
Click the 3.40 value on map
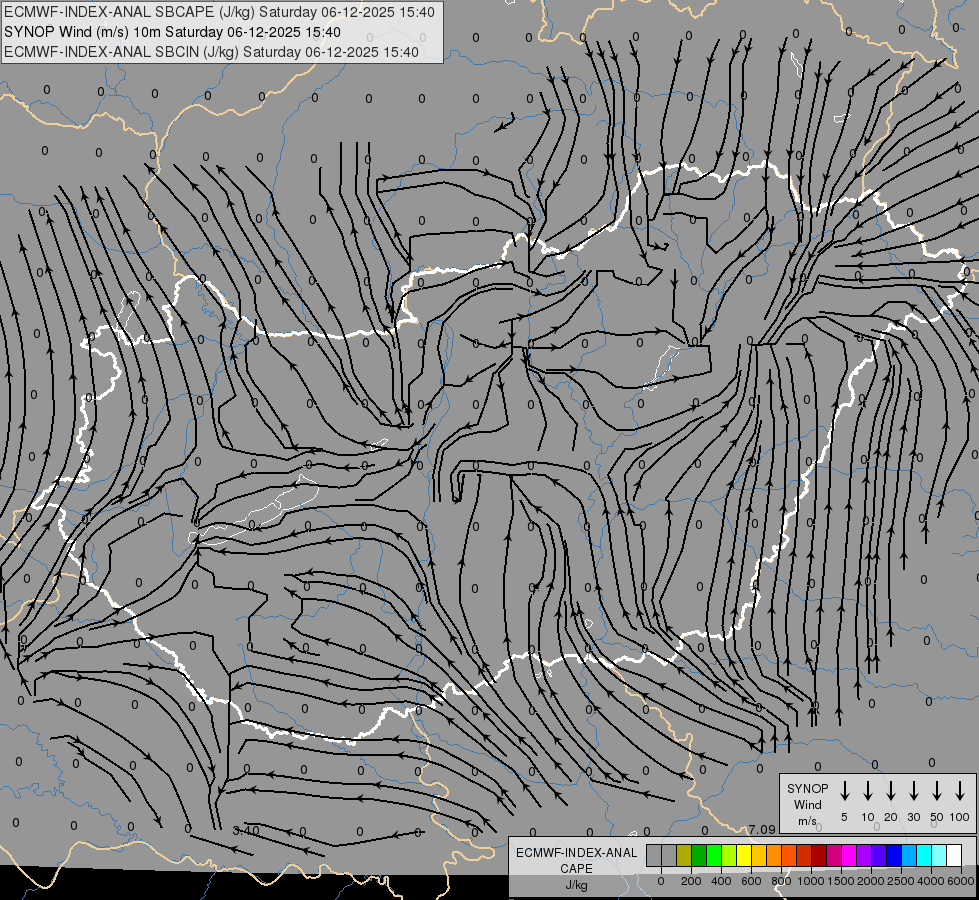(x=246, y=831)
